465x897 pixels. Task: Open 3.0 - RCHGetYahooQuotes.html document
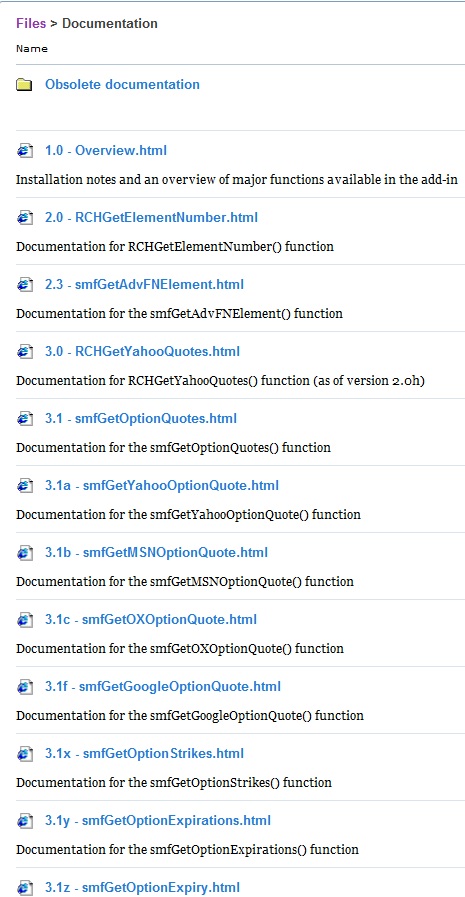coord(142,351)
